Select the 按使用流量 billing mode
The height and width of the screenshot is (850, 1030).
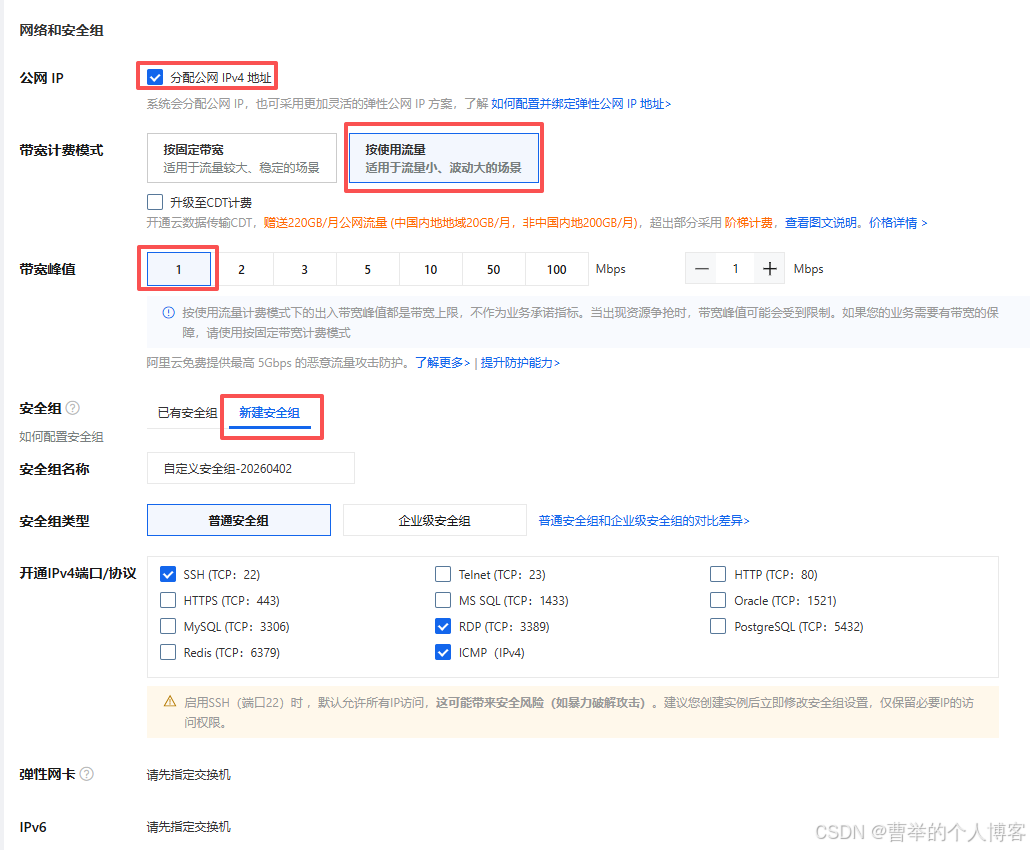tap(443, 158)
